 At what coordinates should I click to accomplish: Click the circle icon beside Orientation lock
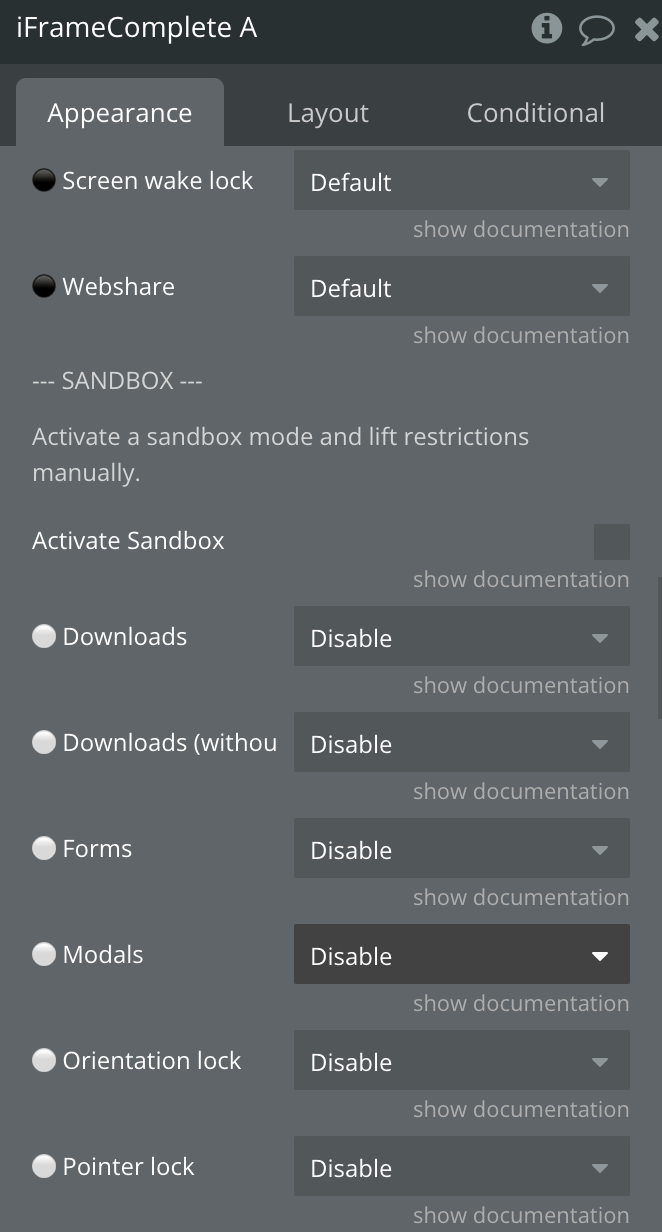pos(43,1060)
